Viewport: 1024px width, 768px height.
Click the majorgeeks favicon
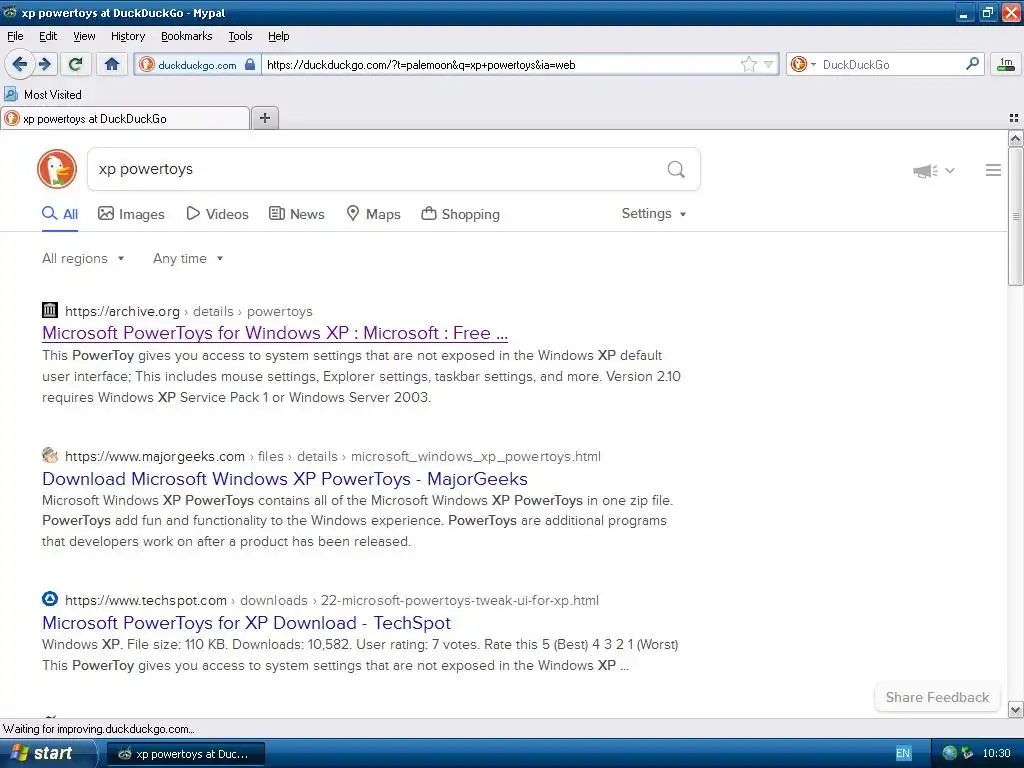[x=50, y=455]
